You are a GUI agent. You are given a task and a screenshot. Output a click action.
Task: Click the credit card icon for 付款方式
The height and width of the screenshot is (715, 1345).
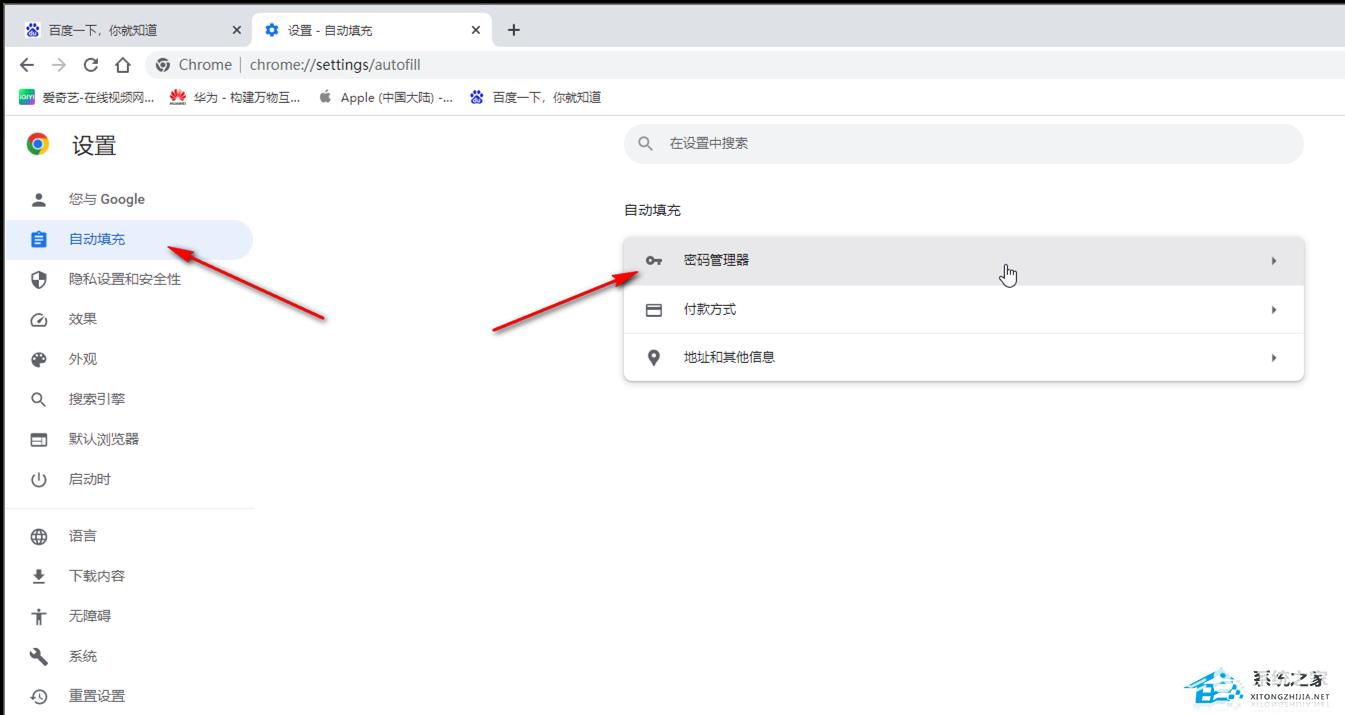[654, 310]
